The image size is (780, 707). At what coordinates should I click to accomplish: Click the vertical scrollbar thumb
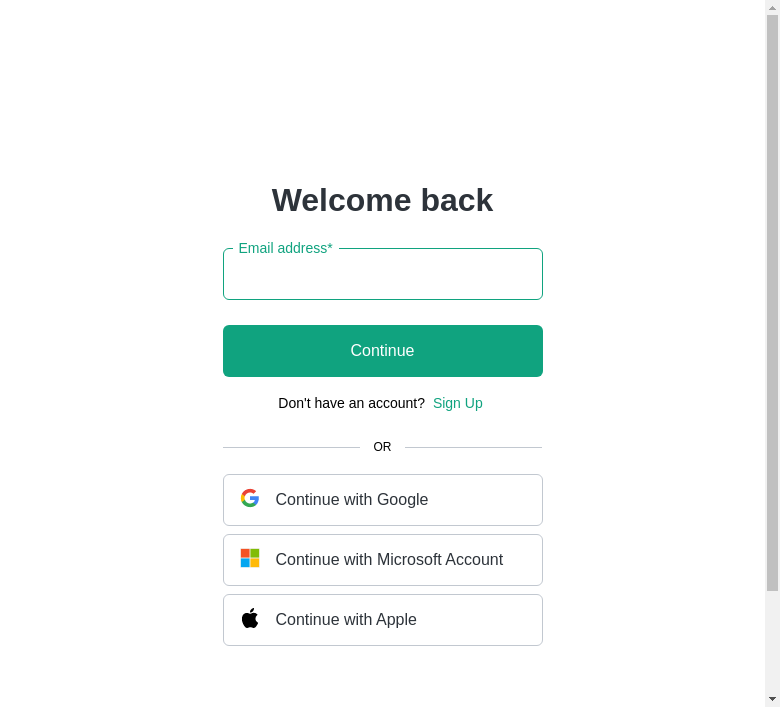click(x=772, y=303)
